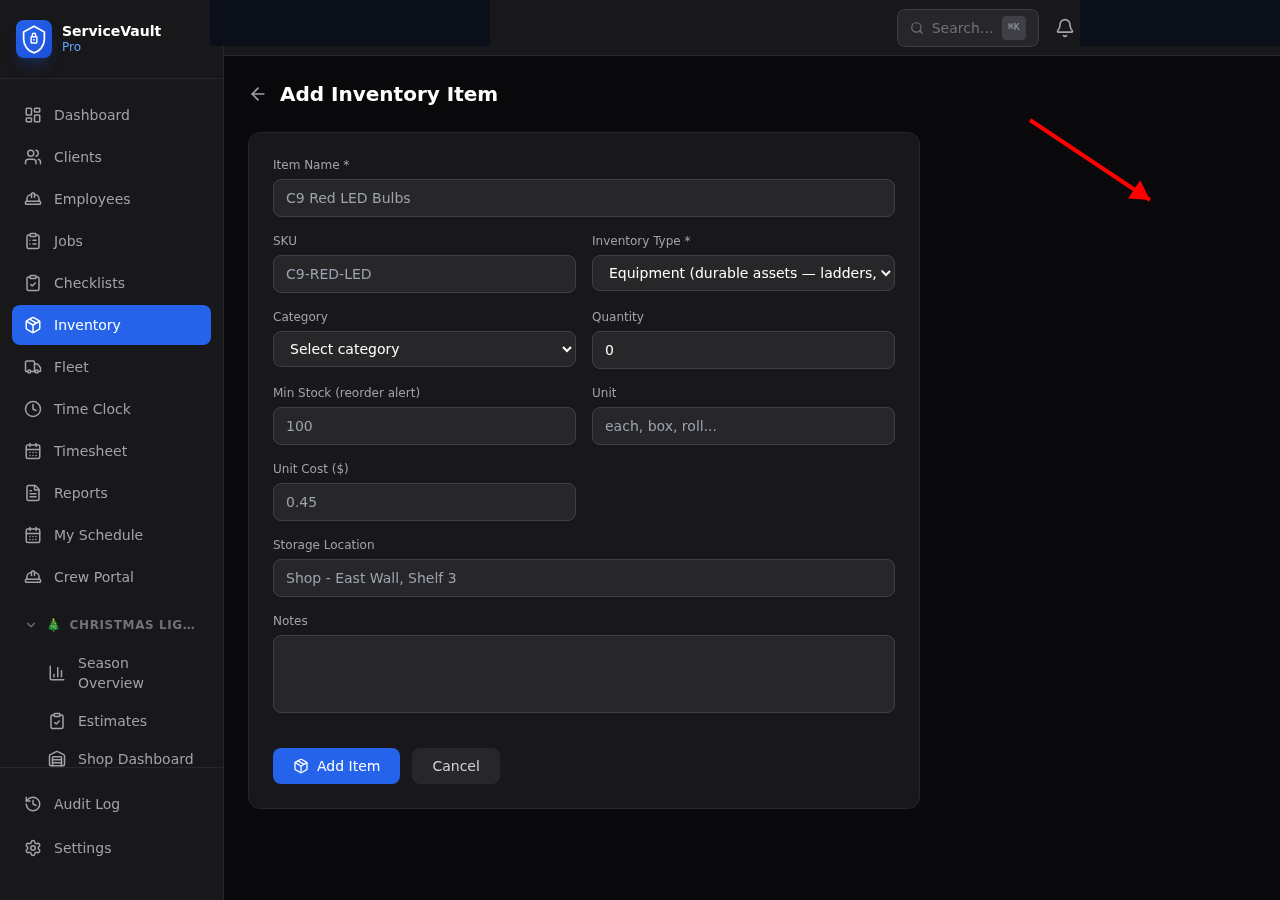Click the back arrow beside Add Inventory Item
This screenshot has width=1280, height=900.
pos(258,94)
